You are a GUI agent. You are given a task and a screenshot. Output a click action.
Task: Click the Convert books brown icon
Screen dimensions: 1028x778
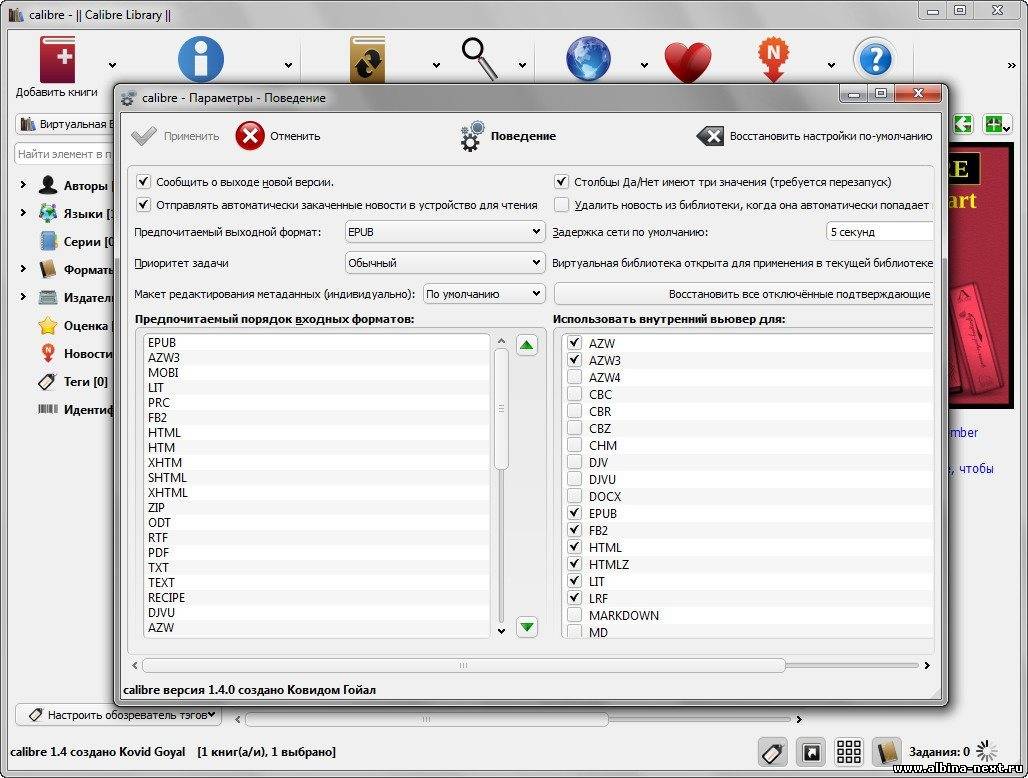point(367,60)
